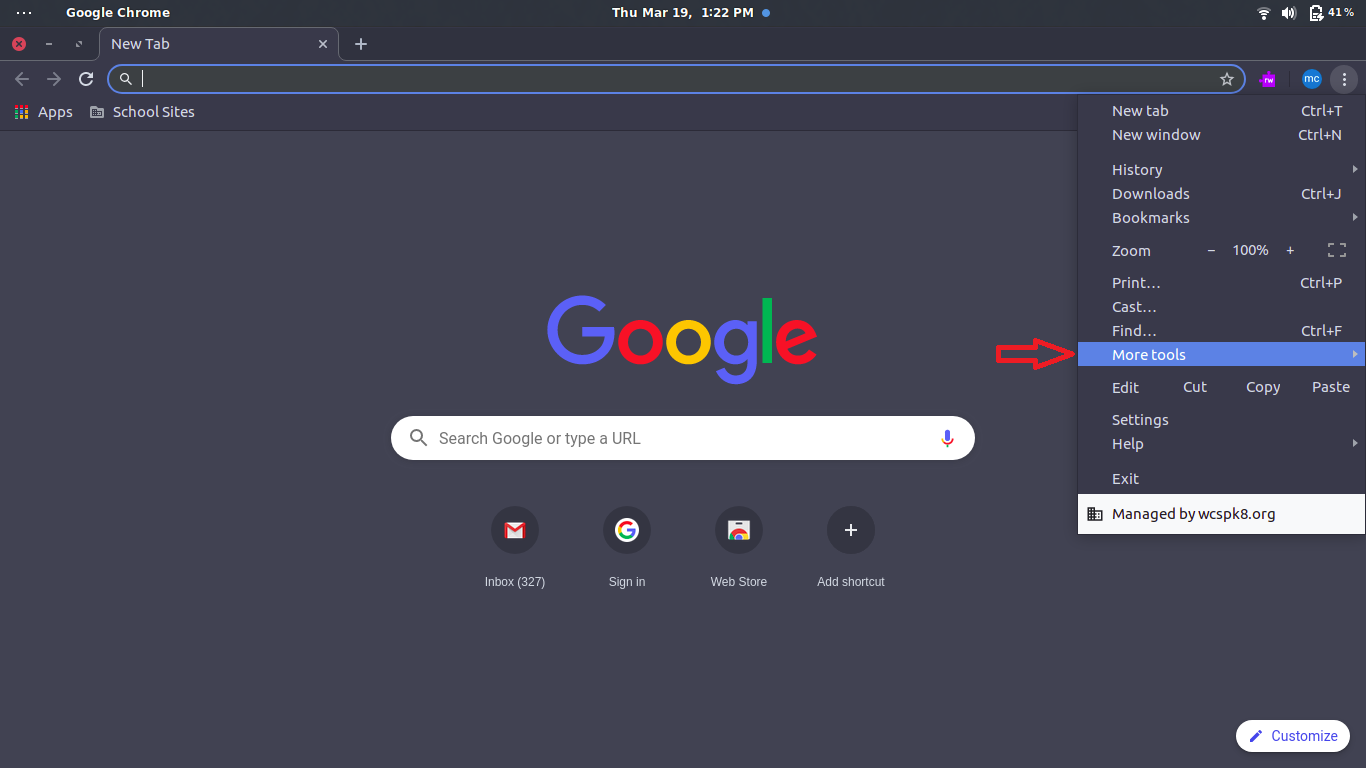Focus the Chrome address bar
Viewport: 1366px width, 768px height.
point(676,79)
